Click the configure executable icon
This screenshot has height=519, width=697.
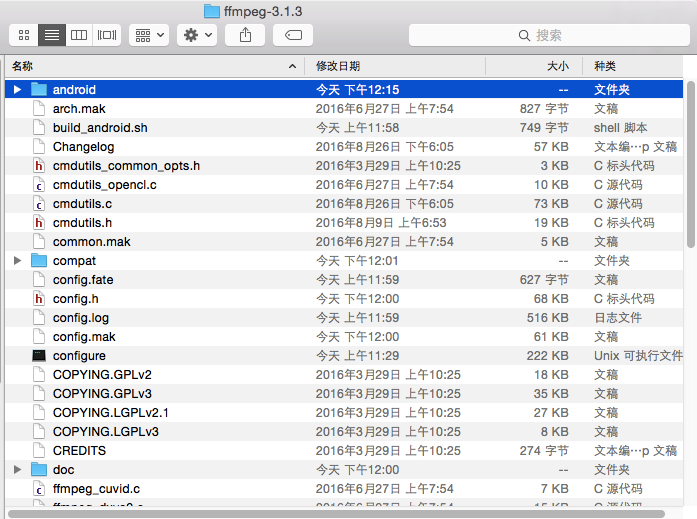coord(39,355)
